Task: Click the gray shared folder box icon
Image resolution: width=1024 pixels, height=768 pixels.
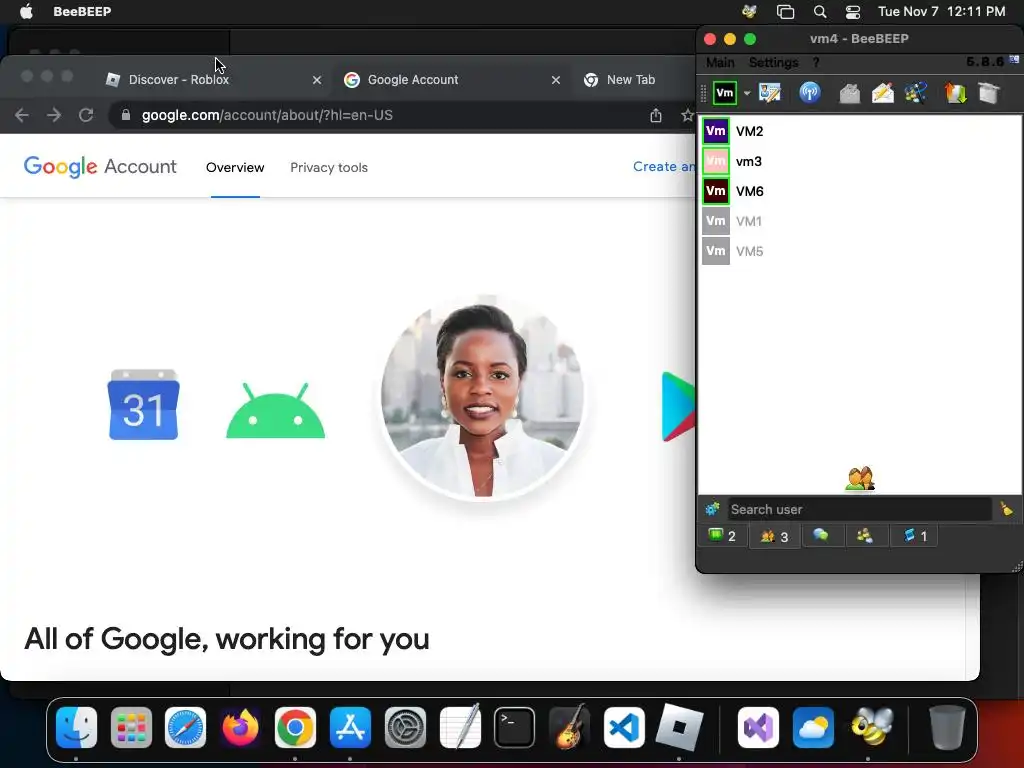Action: (x=989, y=93)
